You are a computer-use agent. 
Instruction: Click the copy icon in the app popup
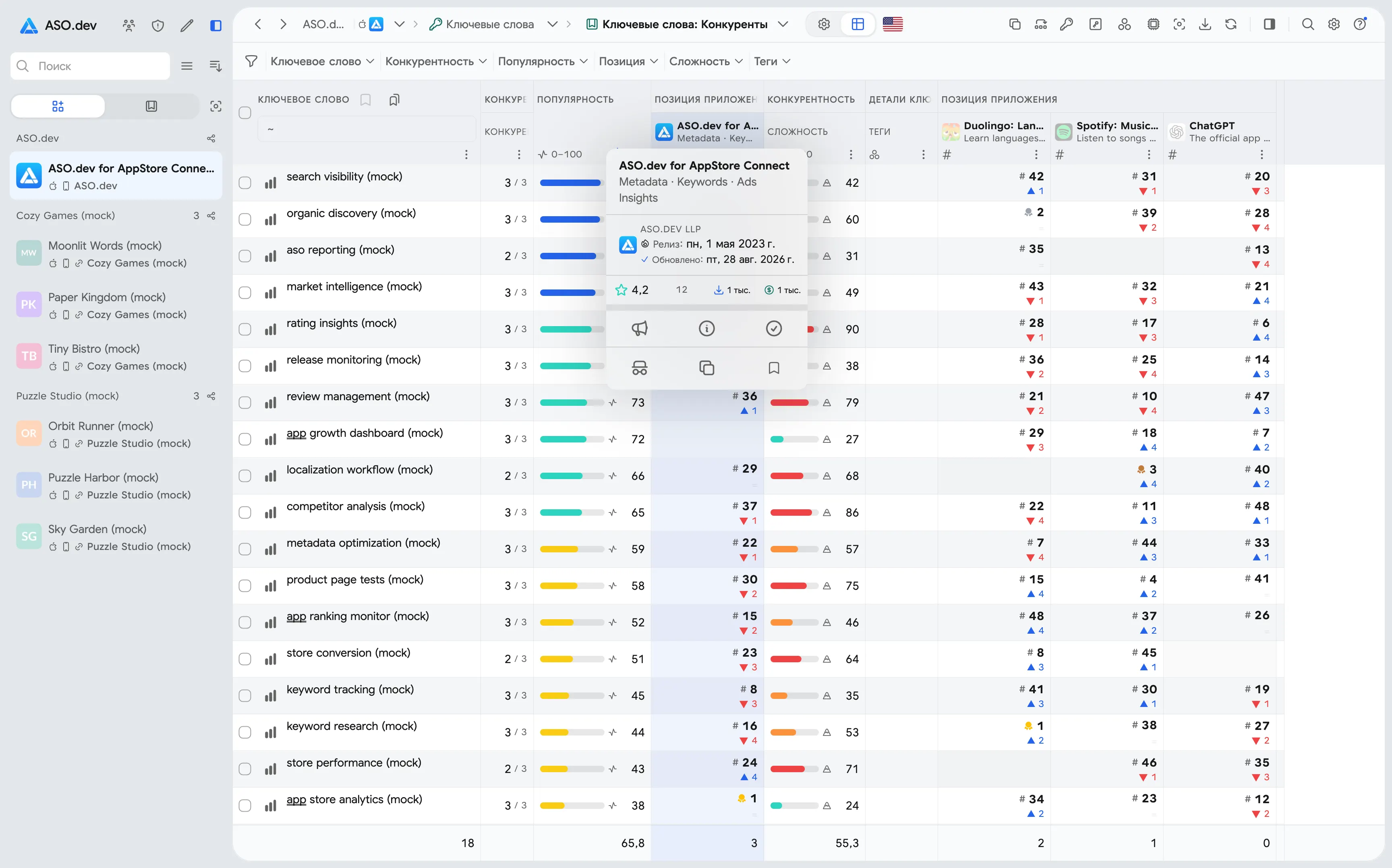[706, 368]
